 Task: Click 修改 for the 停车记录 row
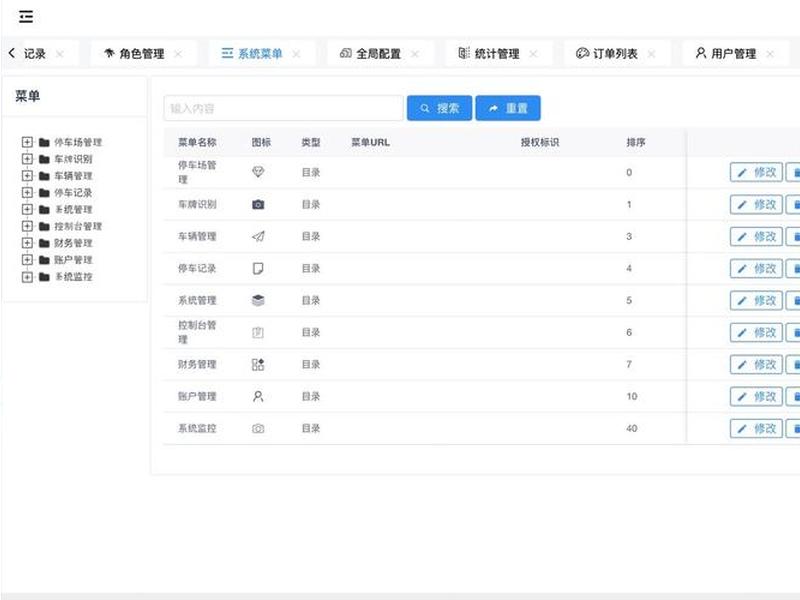click(756, 268)
